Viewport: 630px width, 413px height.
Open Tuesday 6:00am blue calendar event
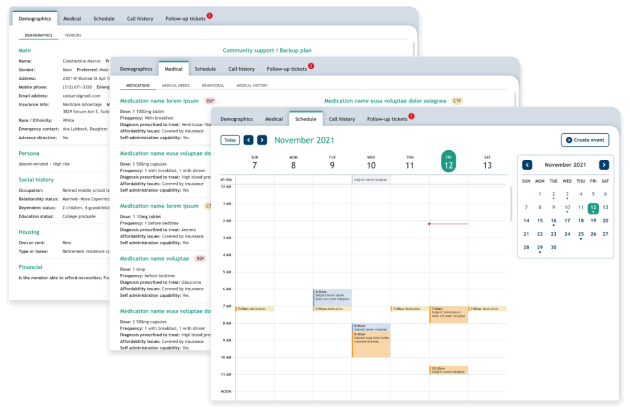[x=332, y=297]
